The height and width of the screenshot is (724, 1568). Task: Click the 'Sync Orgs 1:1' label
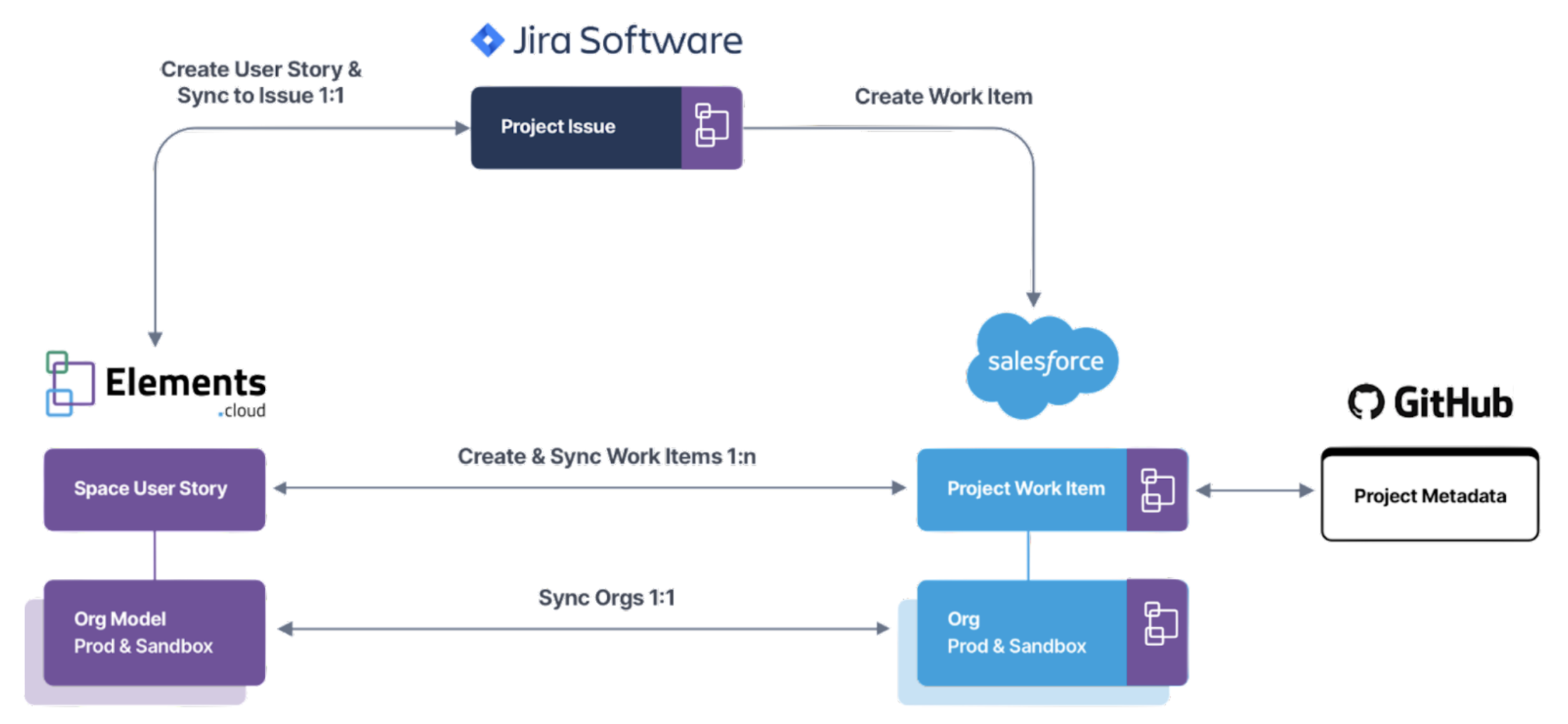pos(607,598)
